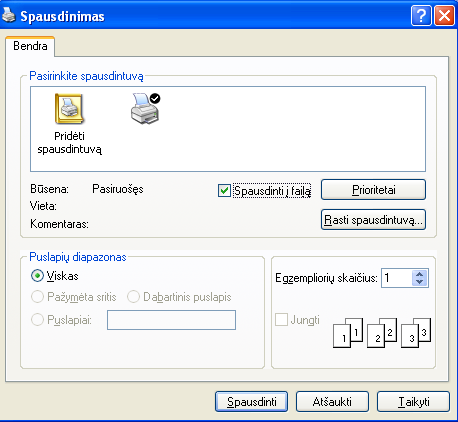Select the default printer icon
This screenshot has height=422, width=458.
point(145,108)
